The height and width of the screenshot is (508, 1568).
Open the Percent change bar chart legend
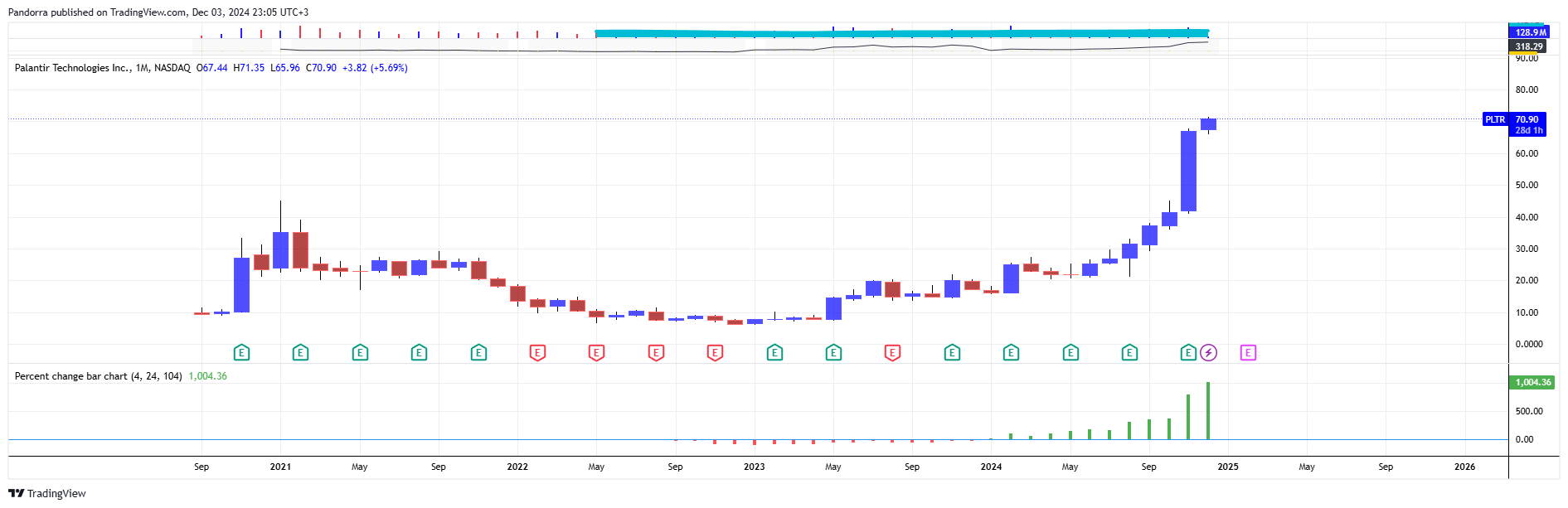[x=99, y=376]
